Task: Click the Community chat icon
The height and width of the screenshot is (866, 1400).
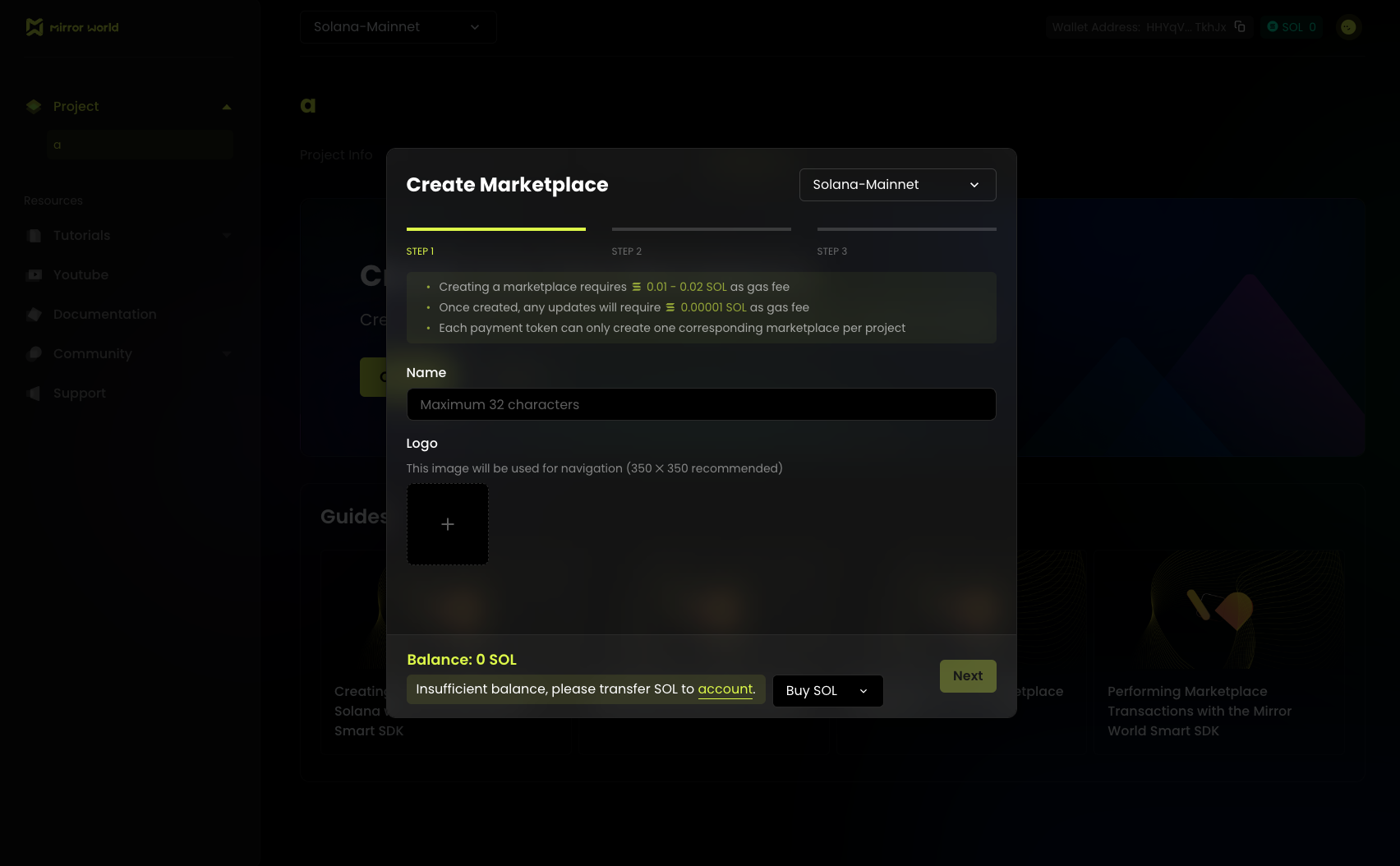Action: pyautogui.click(x=35, y=354)
